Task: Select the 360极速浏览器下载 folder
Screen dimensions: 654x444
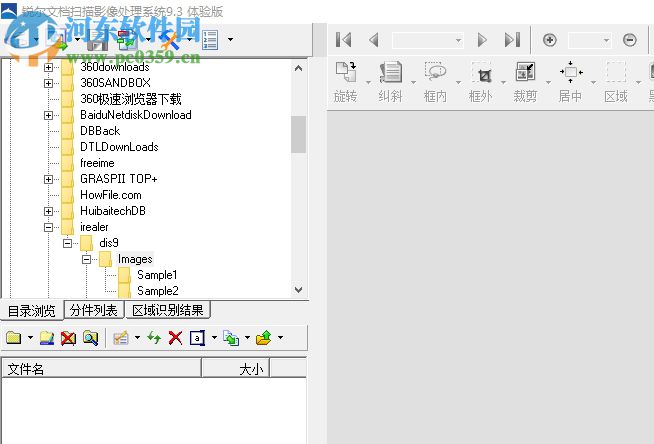Action: tap(131, 99)
